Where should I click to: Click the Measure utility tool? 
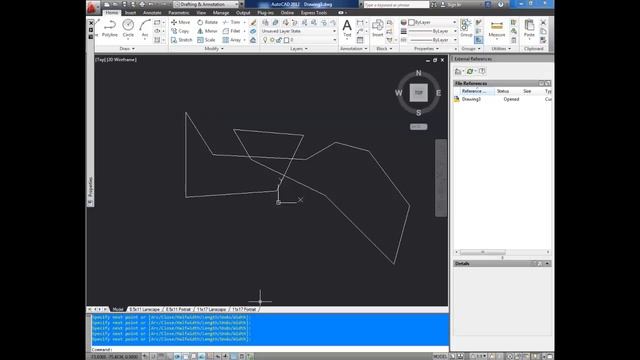pos(497,28)
